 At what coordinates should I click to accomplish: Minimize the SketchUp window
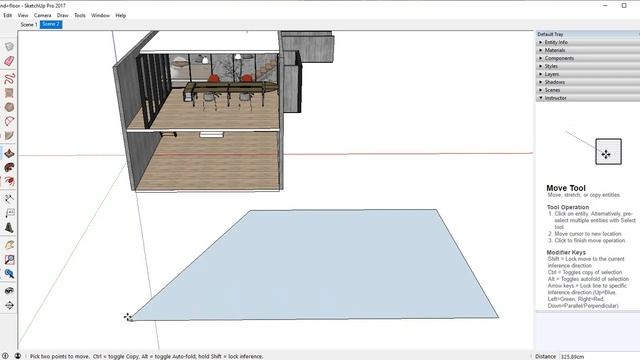(x=605, y=5)
